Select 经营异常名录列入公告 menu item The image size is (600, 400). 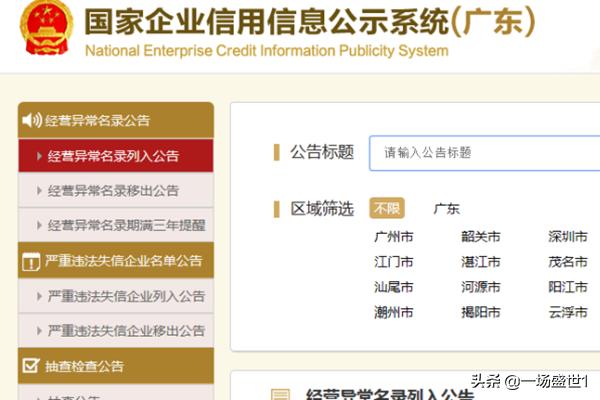coord(116,156)
